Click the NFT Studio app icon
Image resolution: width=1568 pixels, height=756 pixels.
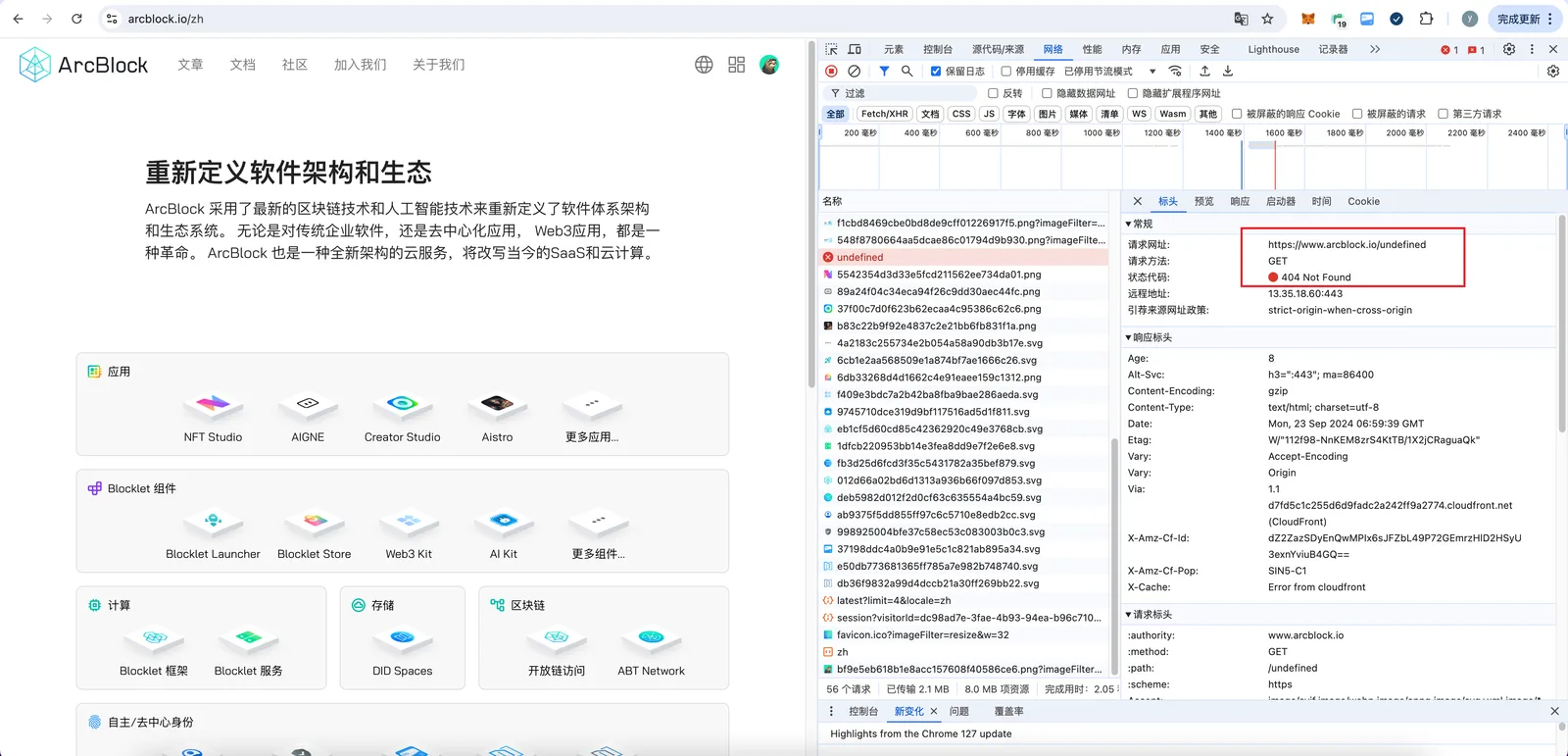213,404
